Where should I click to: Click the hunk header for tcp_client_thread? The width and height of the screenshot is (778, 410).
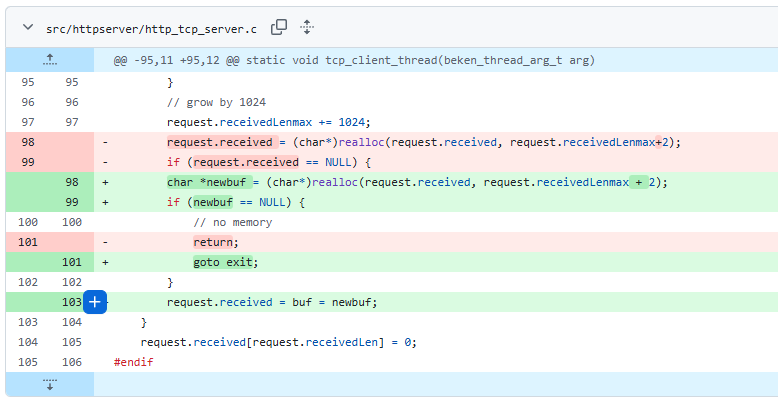click(x=354, y=61)
